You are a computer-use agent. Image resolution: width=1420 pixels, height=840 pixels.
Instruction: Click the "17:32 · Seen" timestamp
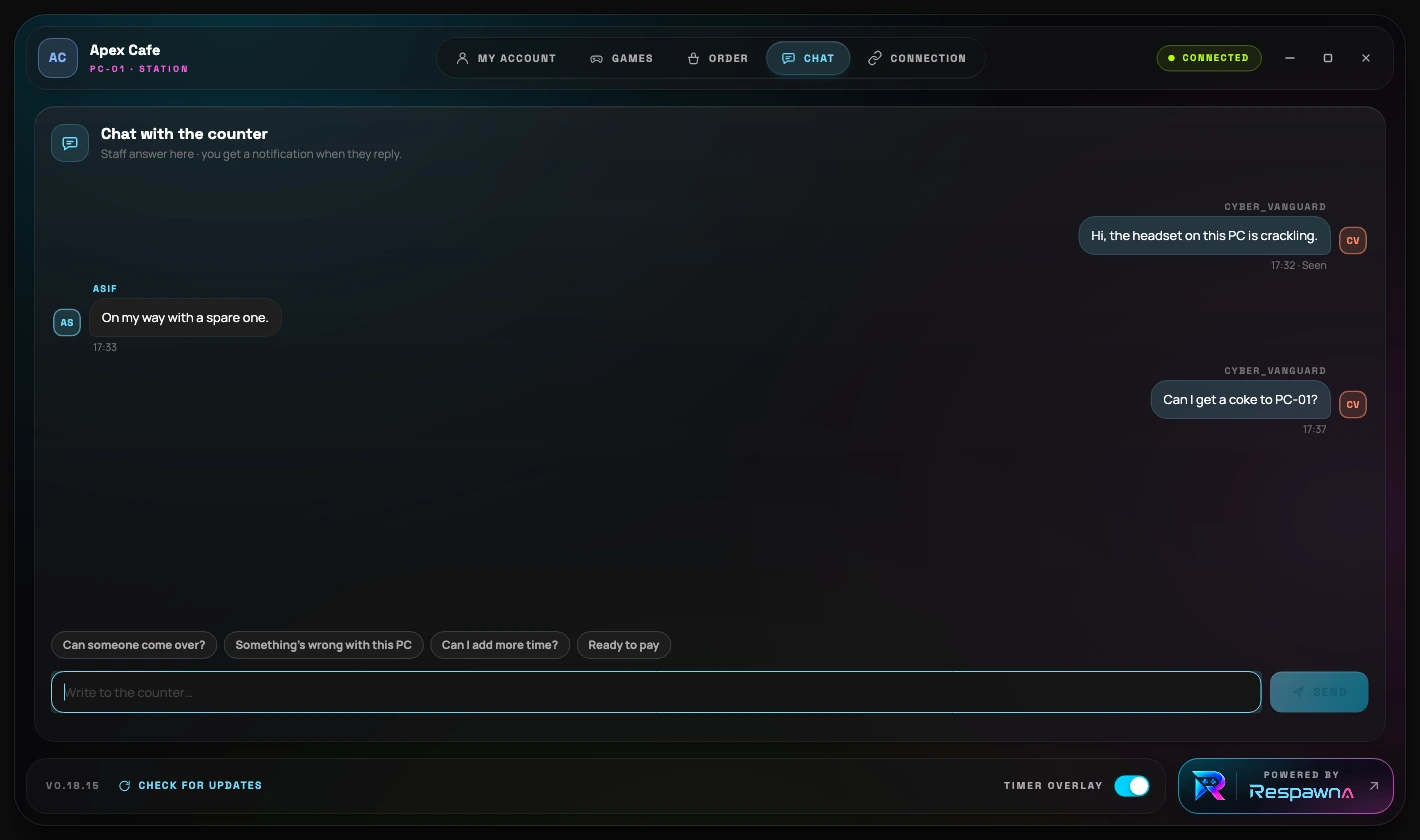coord(1299,266)
